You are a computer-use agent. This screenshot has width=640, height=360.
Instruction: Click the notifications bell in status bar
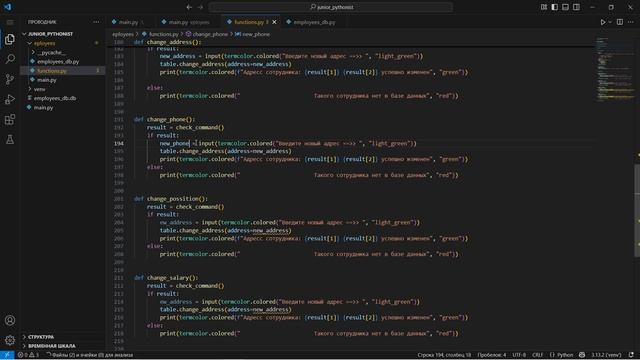click(631, 355)
